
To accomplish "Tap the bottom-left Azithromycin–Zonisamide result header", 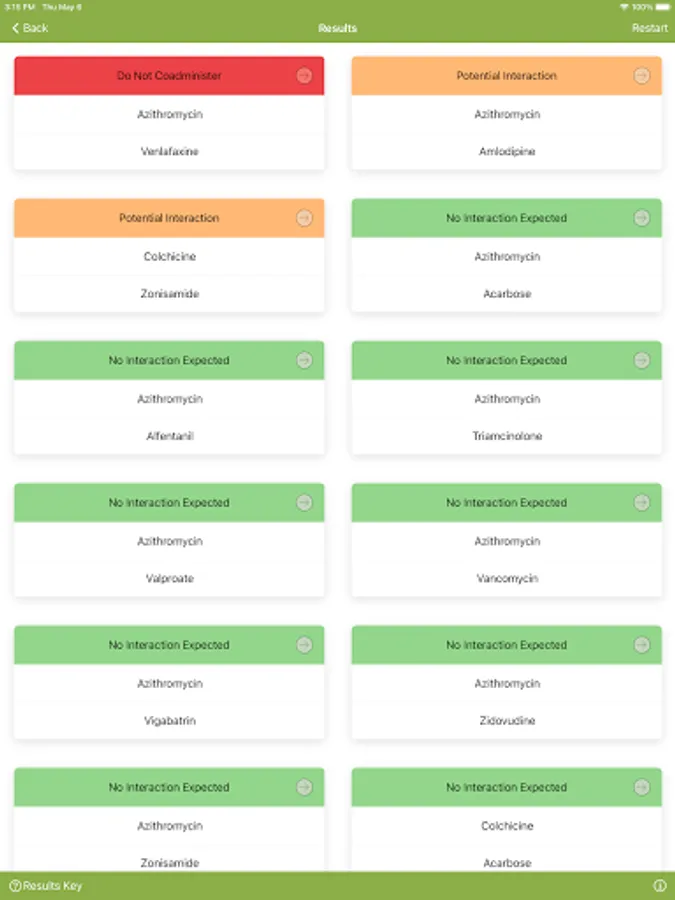I will click(169, 788).
